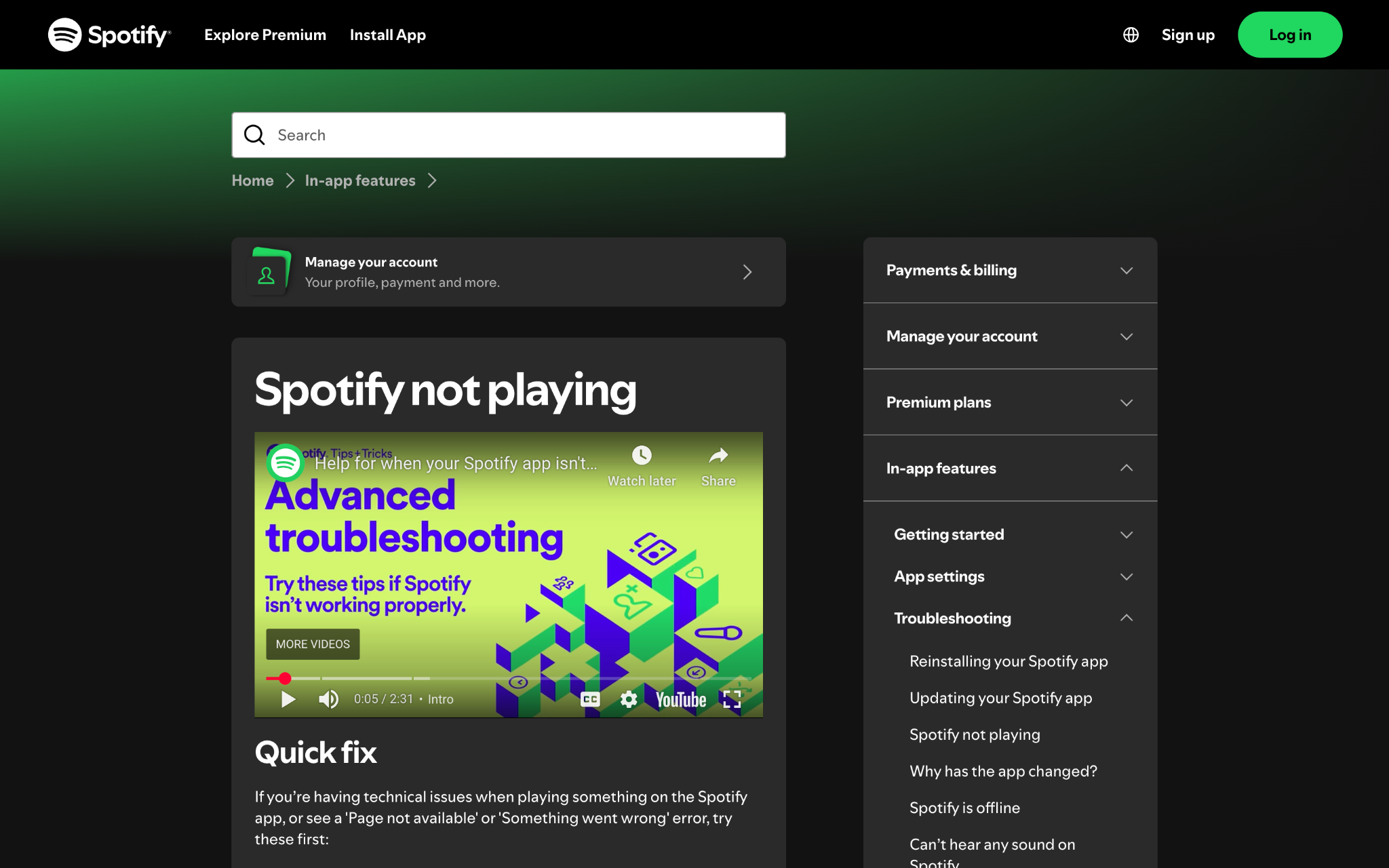Click the video progress bar scrubber

[x=285, y=678]
